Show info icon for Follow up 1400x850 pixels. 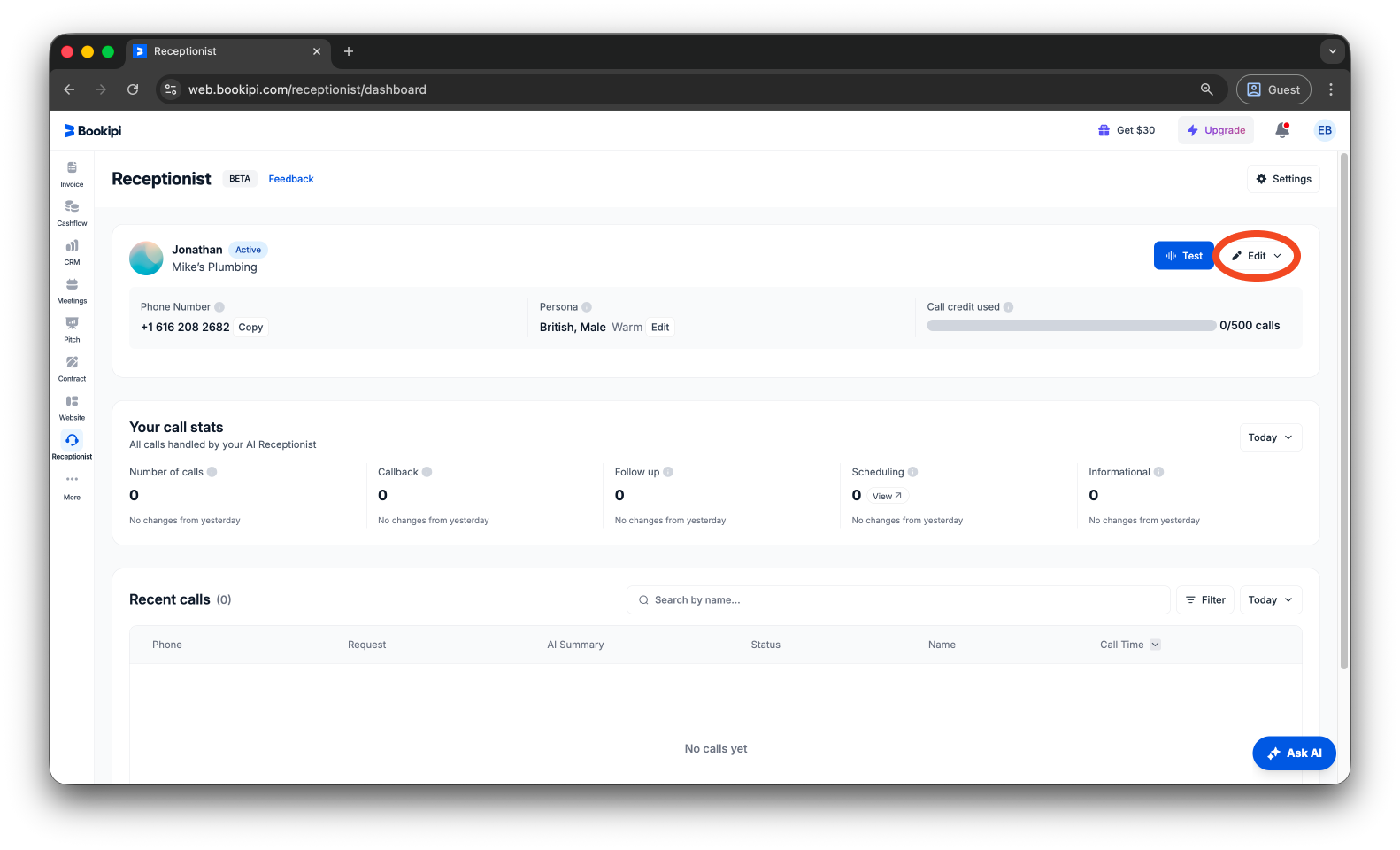click(x=668, y=472)
